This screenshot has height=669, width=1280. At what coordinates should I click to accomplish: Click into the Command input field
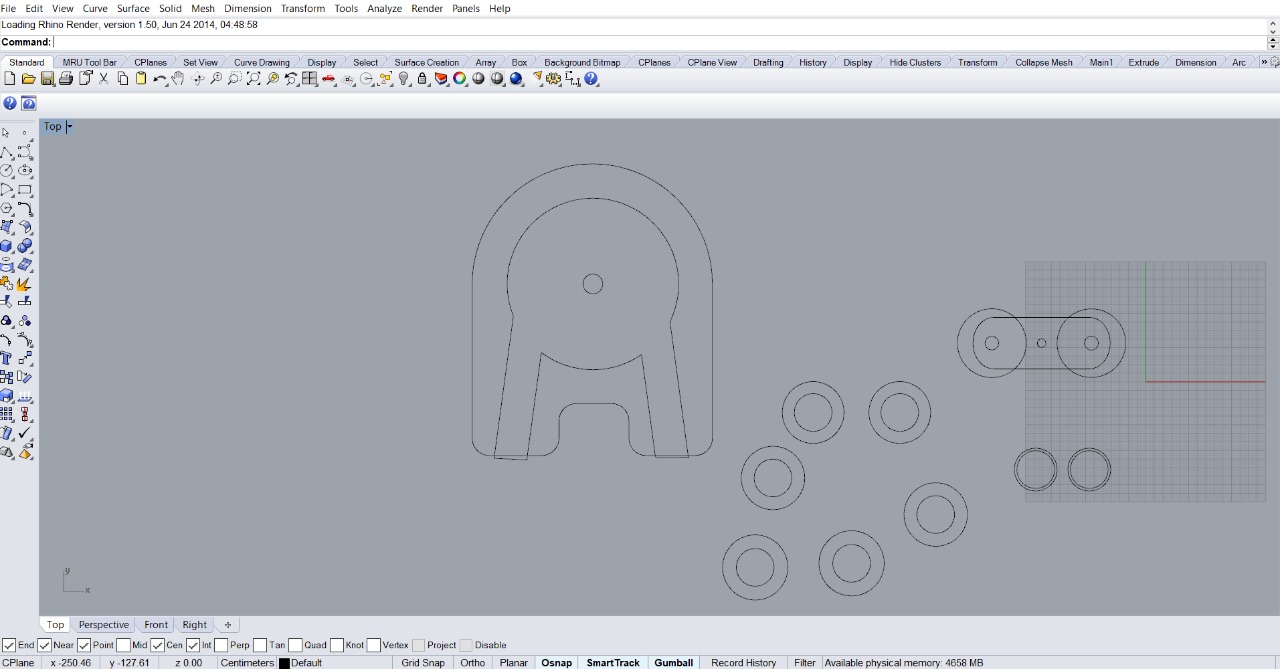pos(660,42)
